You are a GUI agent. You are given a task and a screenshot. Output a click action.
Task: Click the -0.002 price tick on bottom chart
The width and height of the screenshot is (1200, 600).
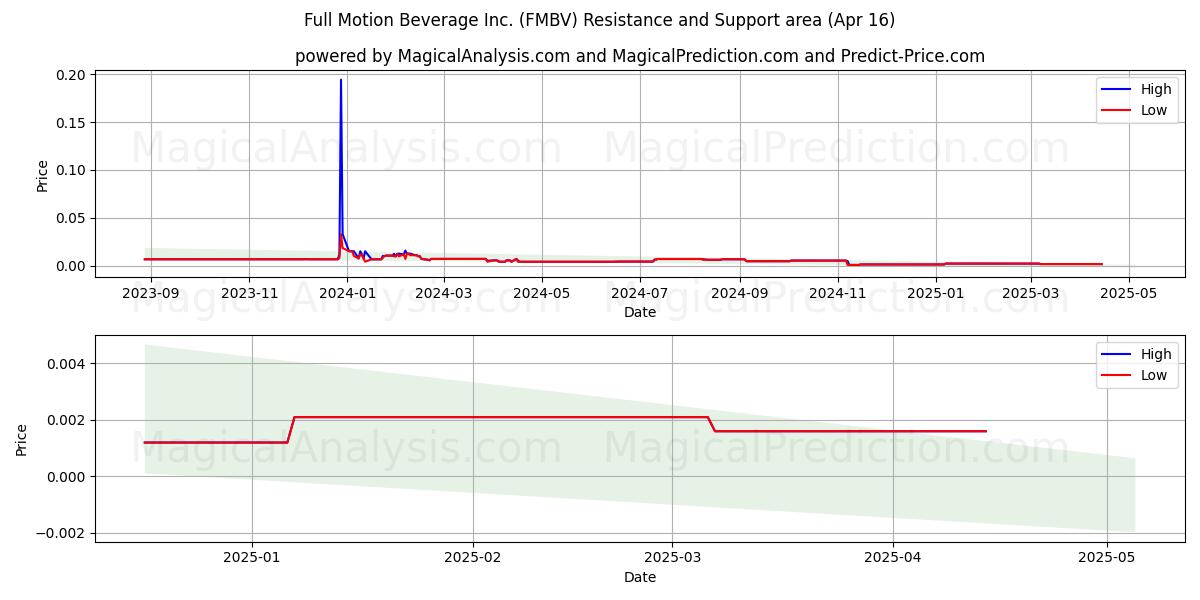pyautogui.click(x=60, y=533)
